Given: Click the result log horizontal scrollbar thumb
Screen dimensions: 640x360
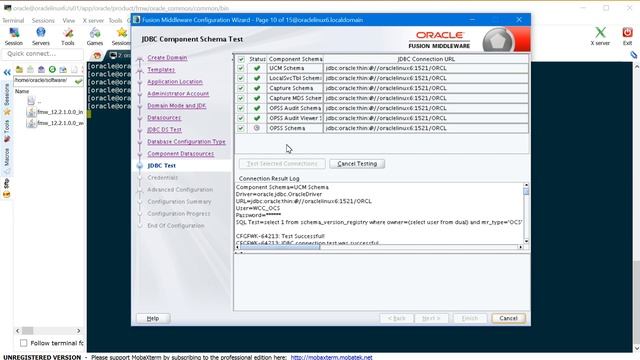Looking at the screenshot, I should (280, 247).
